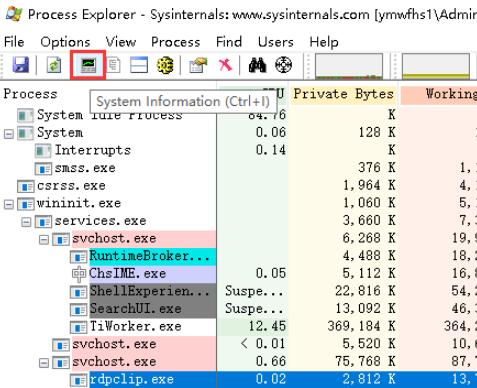Collapse the services.exe tree node
Screen dimensions: 477x388
click(x=26, y=222)
